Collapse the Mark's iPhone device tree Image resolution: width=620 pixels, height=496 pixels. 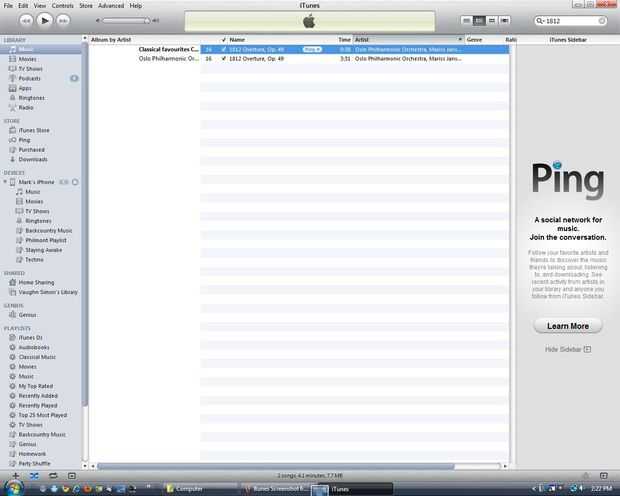[5, 182]
